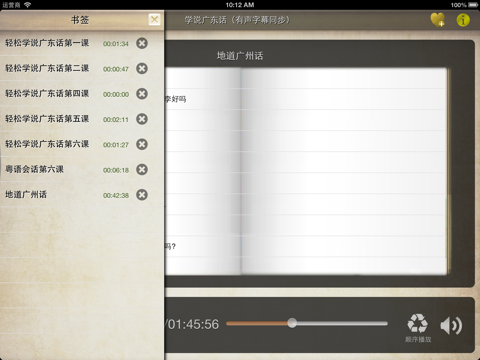Mute the audio with speaker icon
The height and width of the screenshot is (360, 480).
(x=451, y=325)
